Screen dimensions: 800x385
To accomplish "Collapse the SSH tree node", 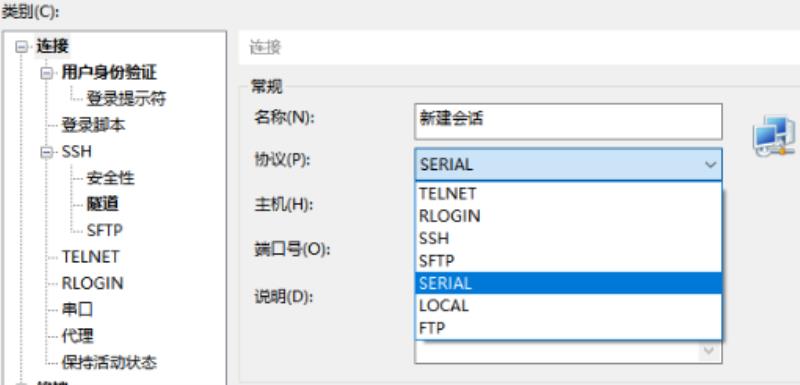I will tap(47, 152).
